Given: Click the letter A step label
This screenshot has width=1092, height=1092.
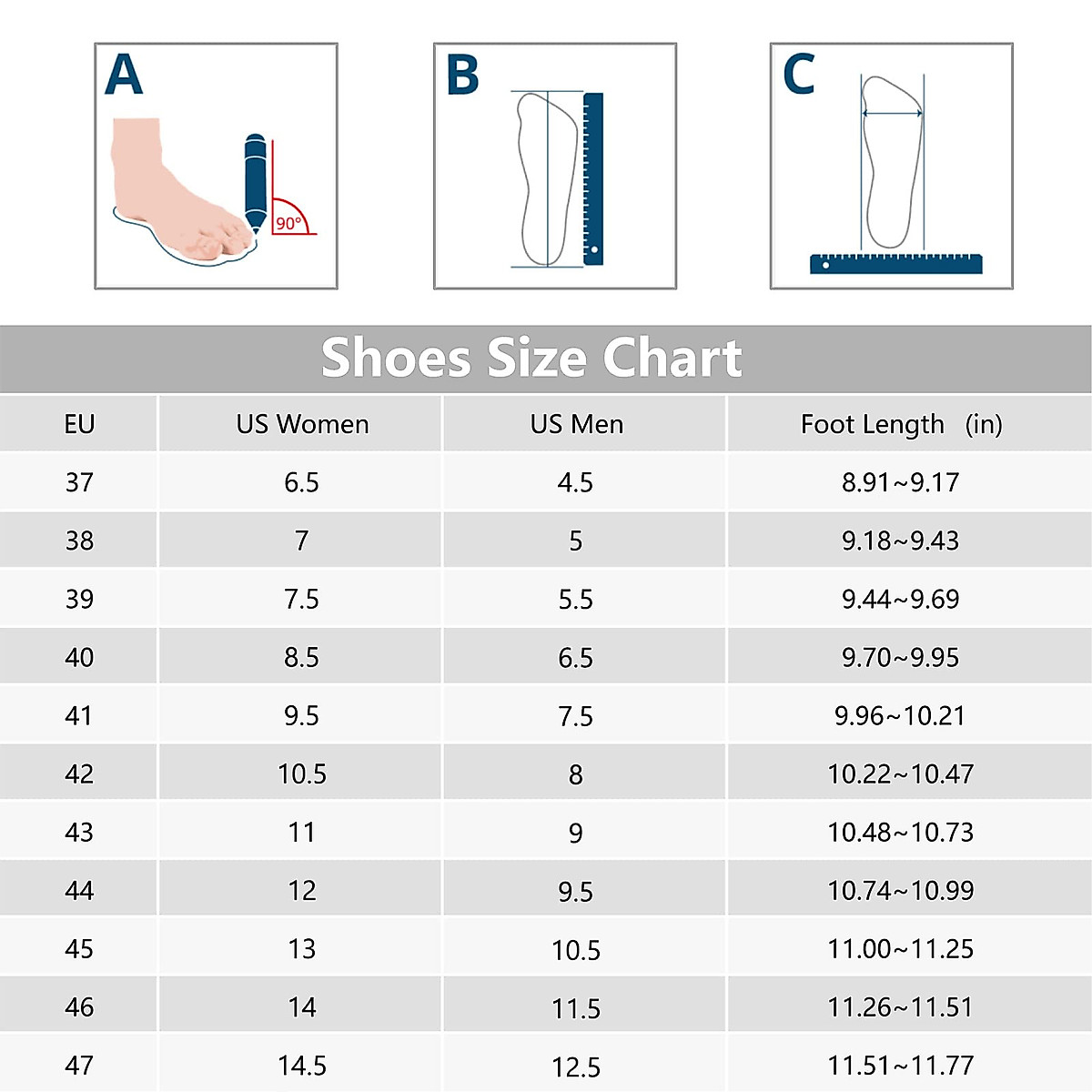Looking at the screenshot, I should (x=124, y=75).
